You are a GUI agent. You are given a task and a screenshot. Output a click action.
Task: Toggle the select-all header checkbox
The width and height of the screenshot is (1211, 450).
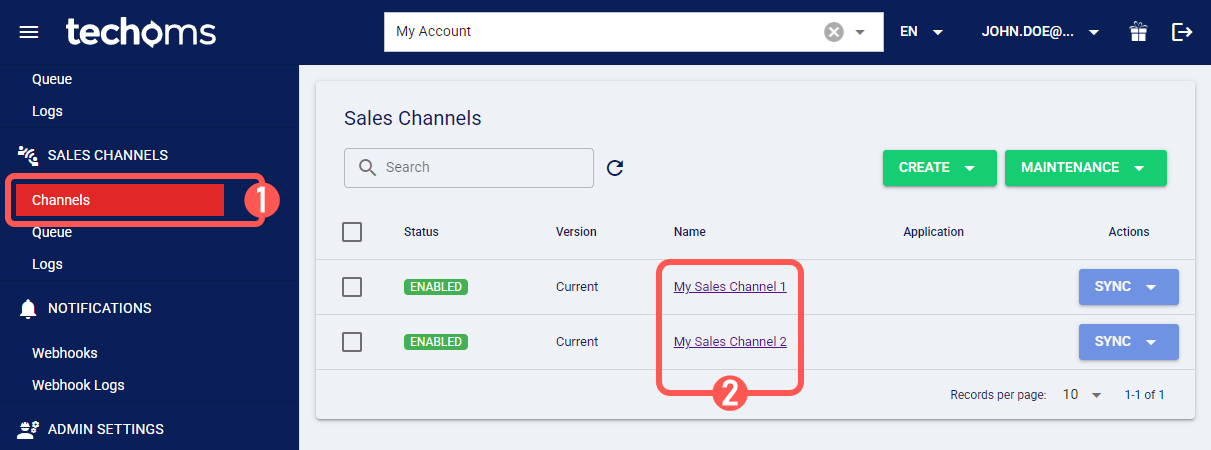tap(352, 232)
